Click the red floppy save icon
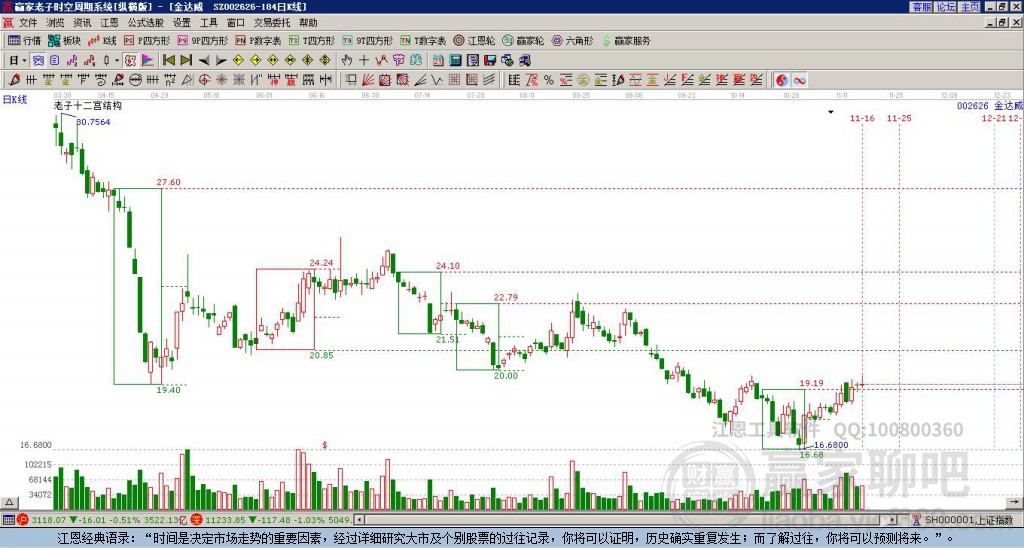 (x=490, y=61)
